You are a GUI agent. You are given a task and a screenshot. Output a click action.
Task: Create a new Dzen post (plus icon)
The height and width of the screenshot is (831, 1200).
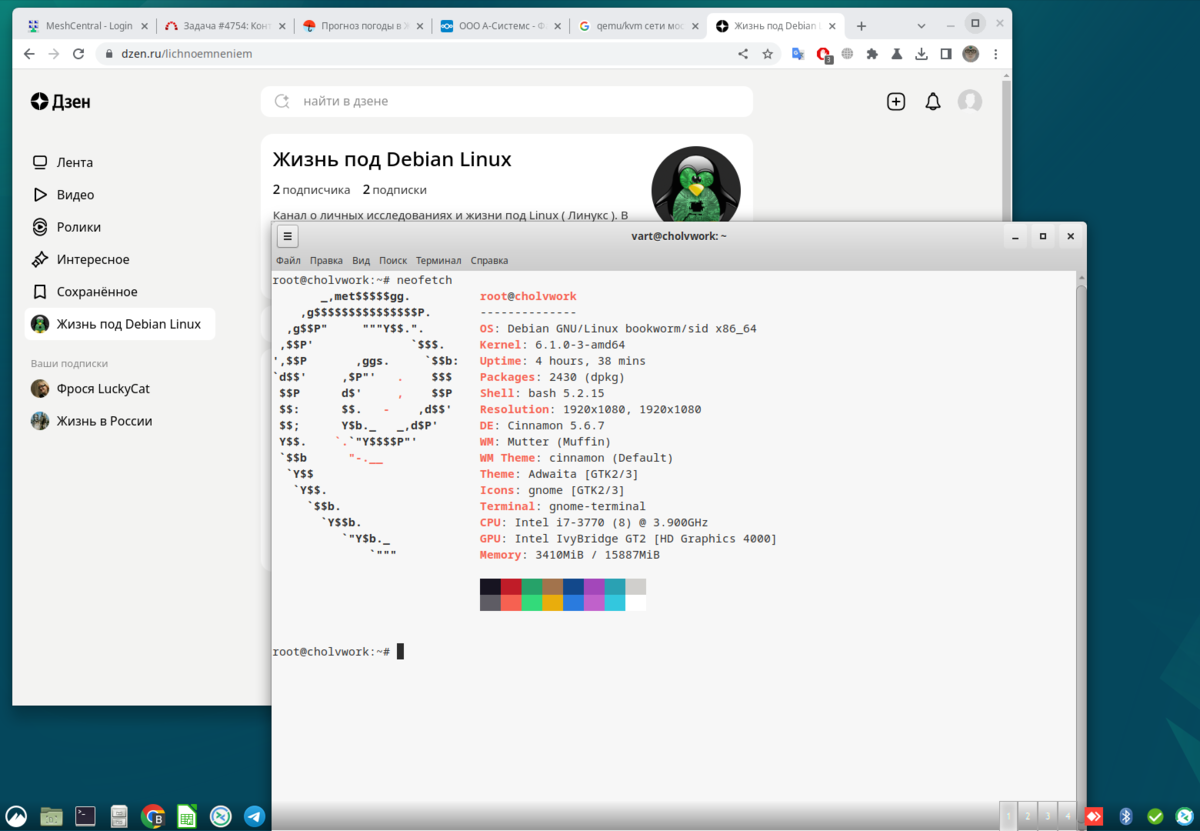896,101
